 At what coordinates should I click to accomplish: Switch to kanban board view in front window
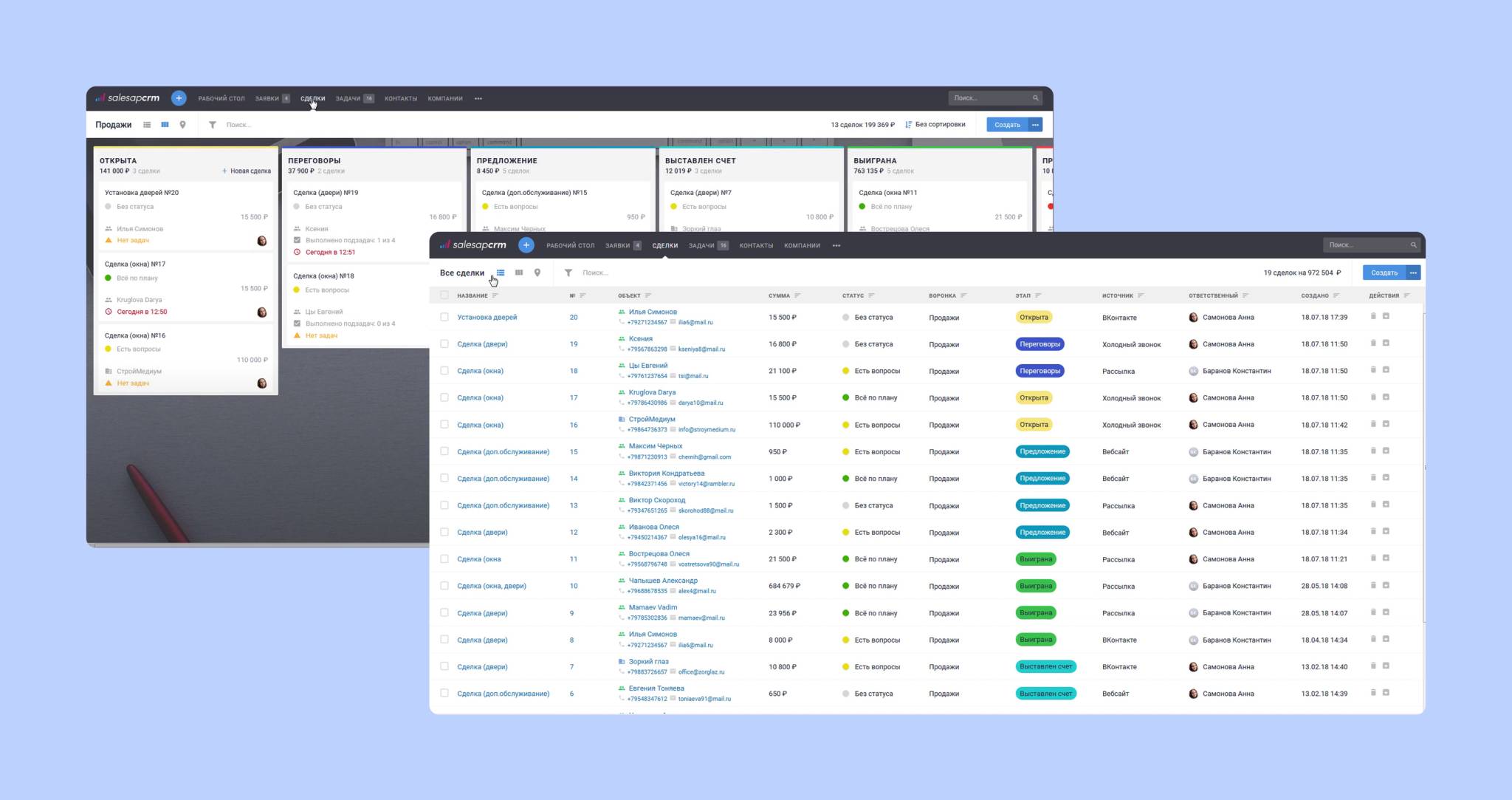click(519, 273)
